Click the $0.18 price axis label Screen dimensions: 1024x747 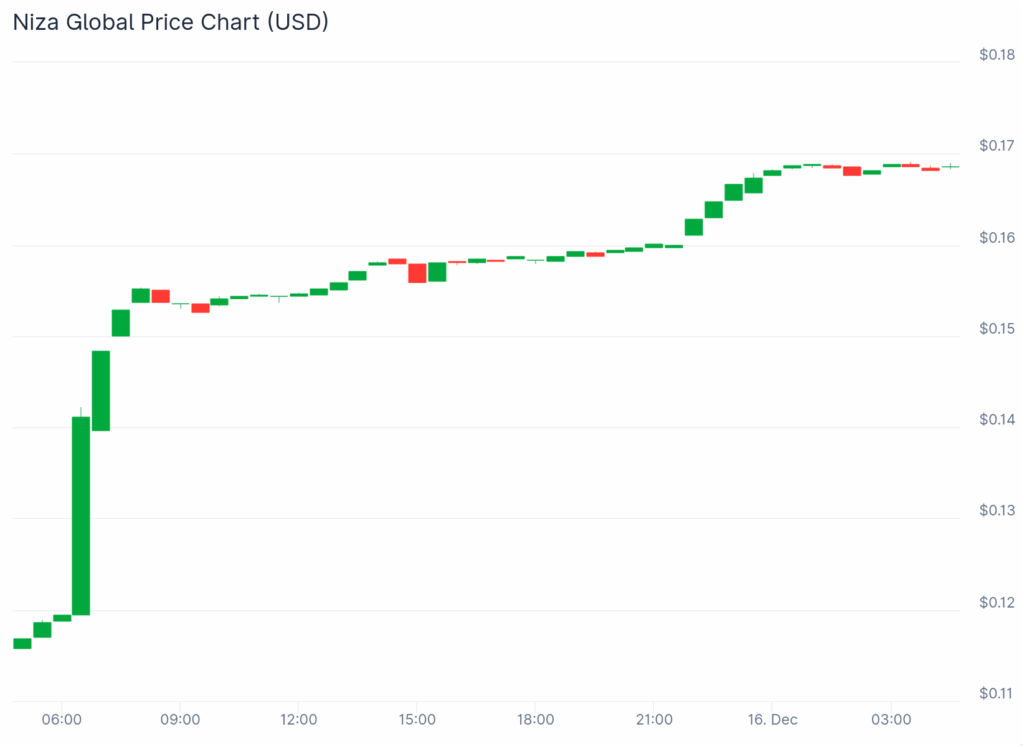click(x=996, y=55)
